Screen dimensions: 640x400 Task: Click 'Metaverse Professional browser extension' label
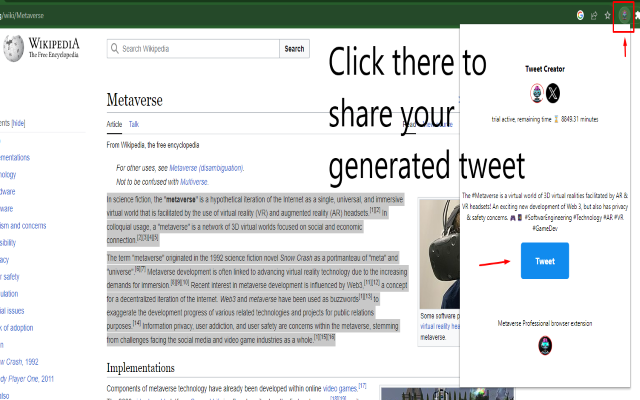coord(545,323)
